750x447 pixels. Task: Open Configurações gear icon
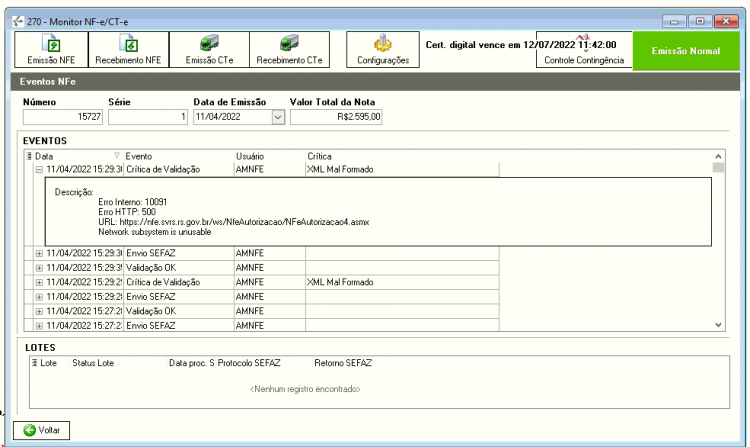point(383,43)
